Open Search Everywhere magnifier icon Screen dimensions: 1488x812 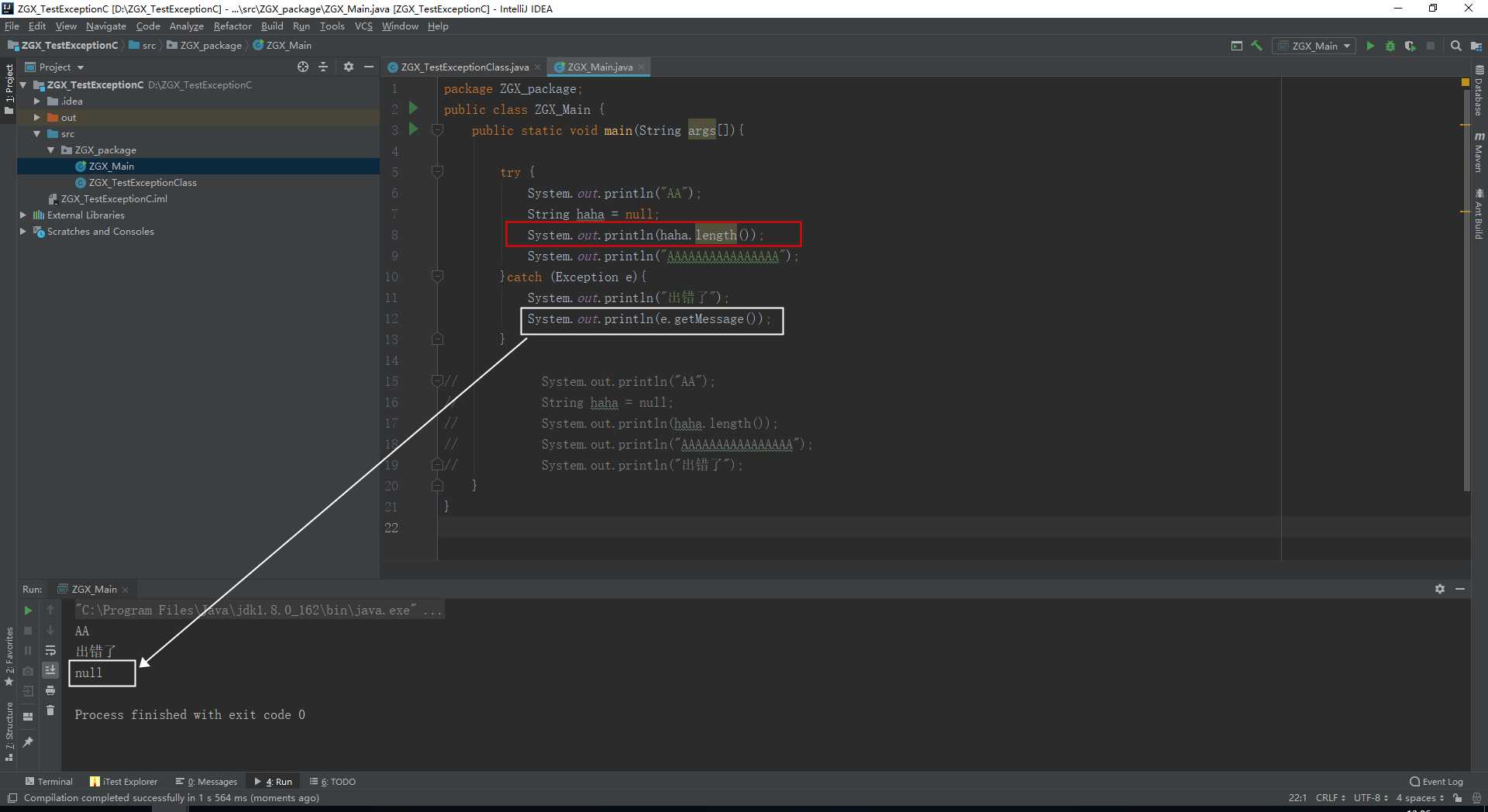click(1456, 46)
